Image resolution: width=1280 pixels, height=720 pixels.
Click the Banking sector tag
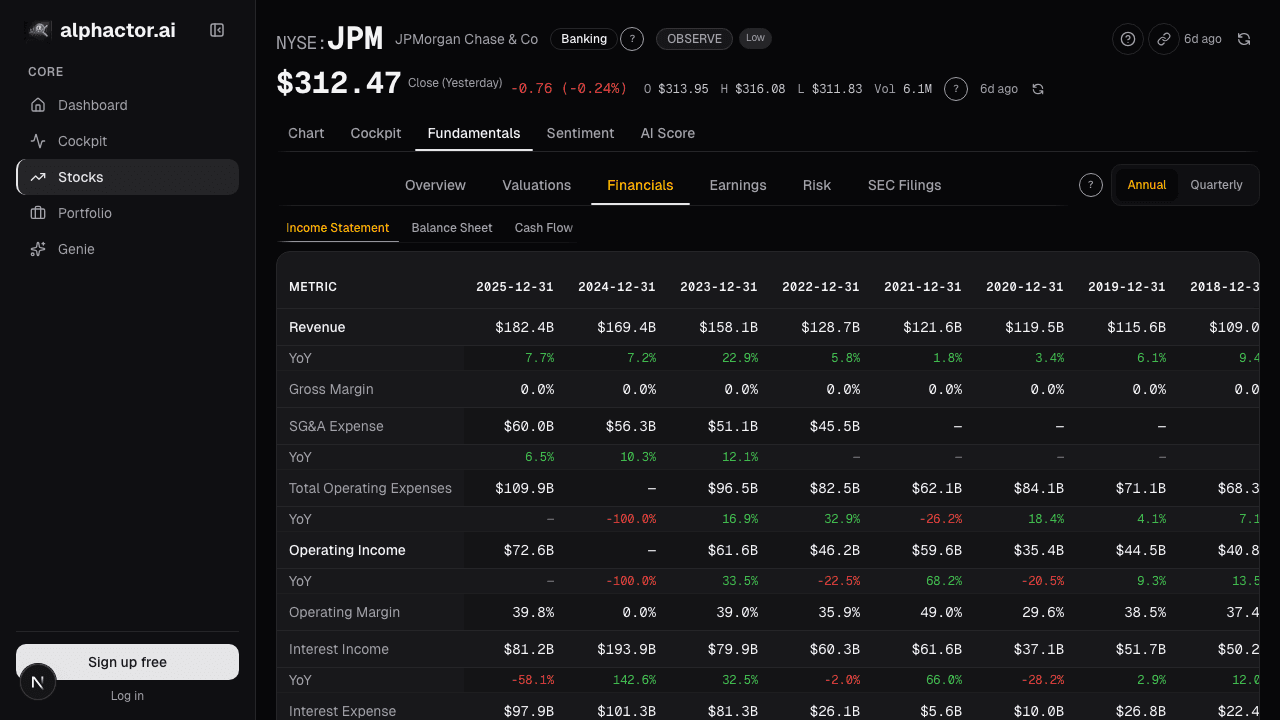coord(584,39)
